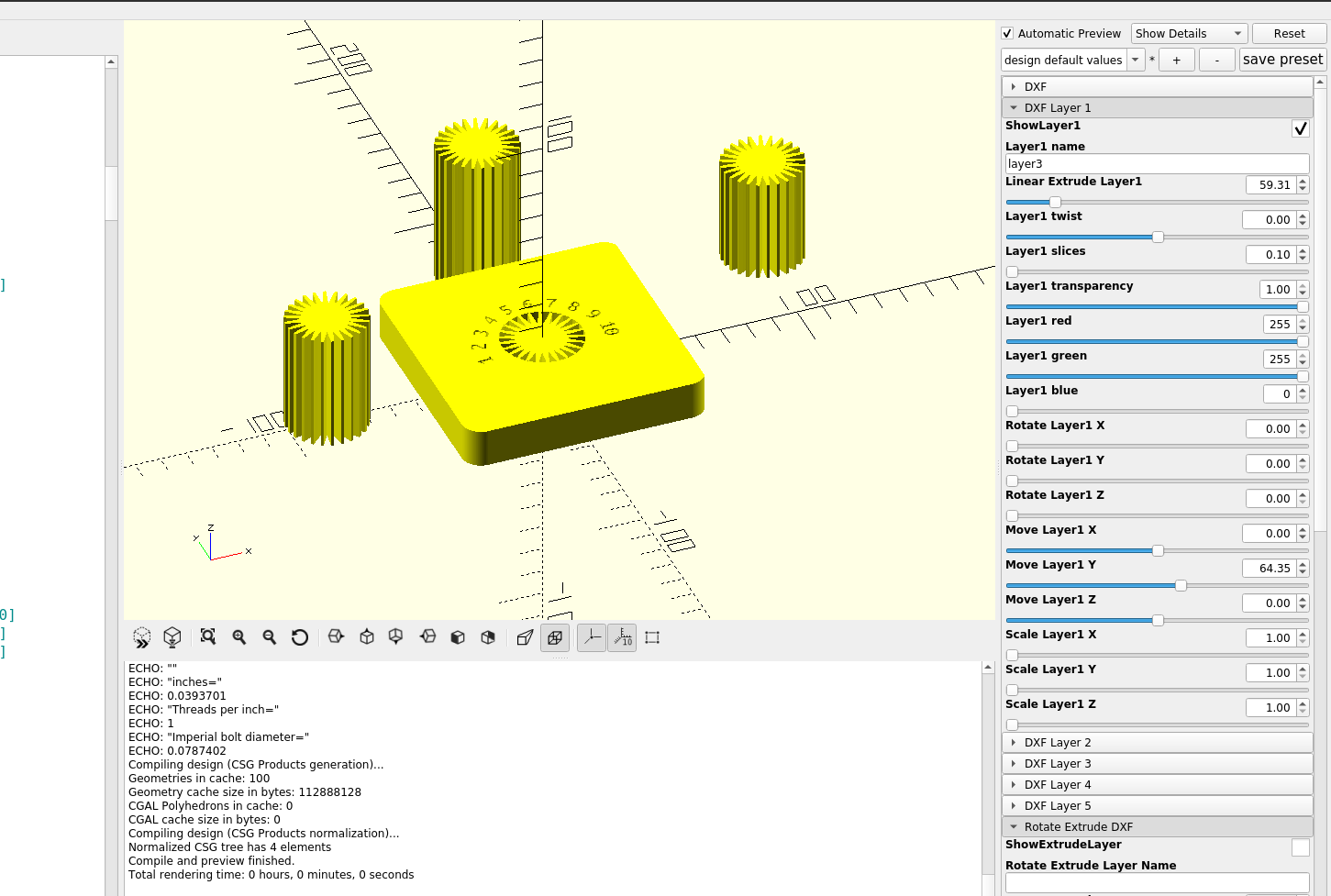The width and height of the screenshot is (1331, 896).
Task: Expand the DXF Layer 5 section
Action: 1158,806
